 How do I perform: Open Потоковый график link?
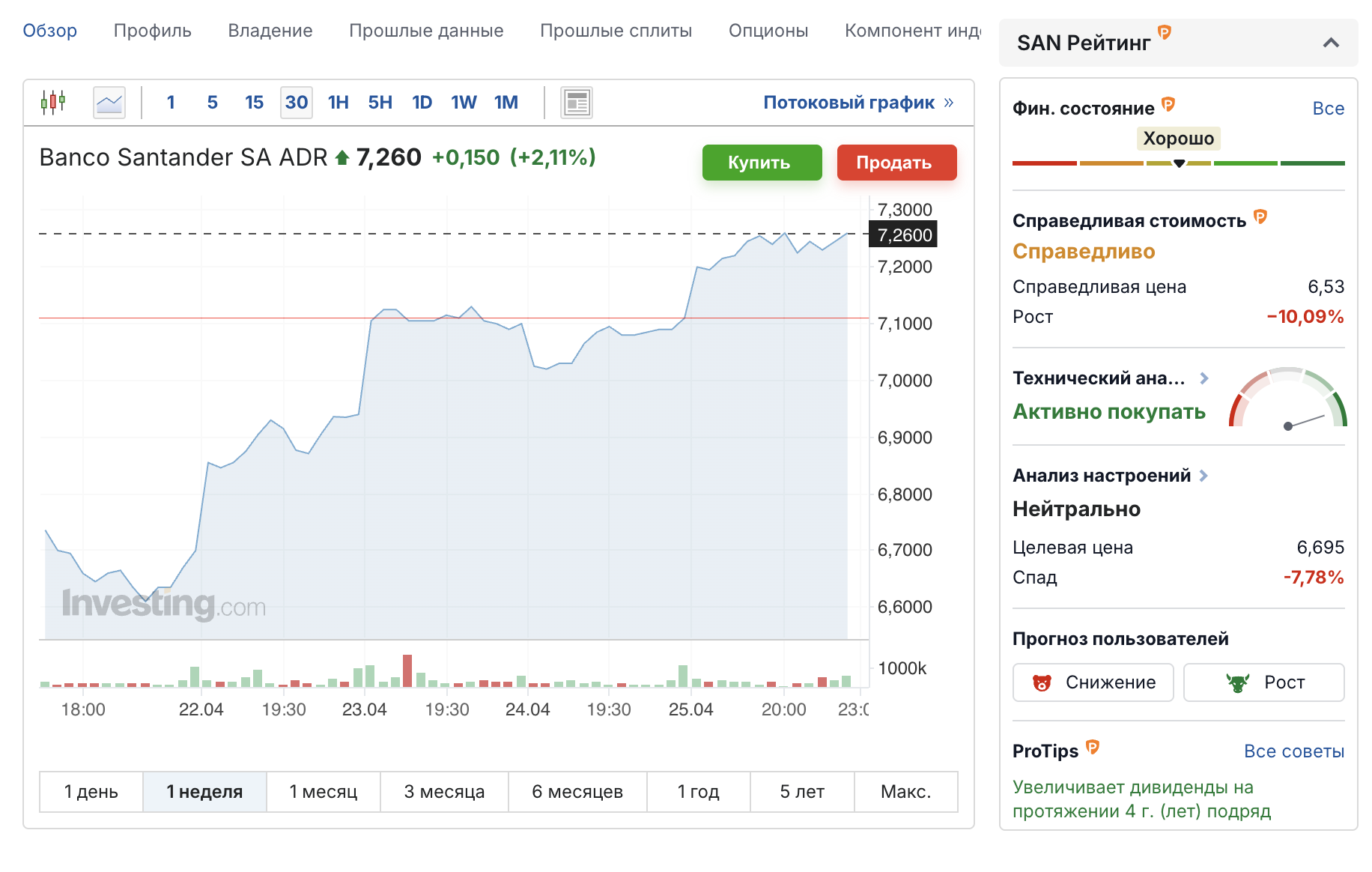[849, 103]
